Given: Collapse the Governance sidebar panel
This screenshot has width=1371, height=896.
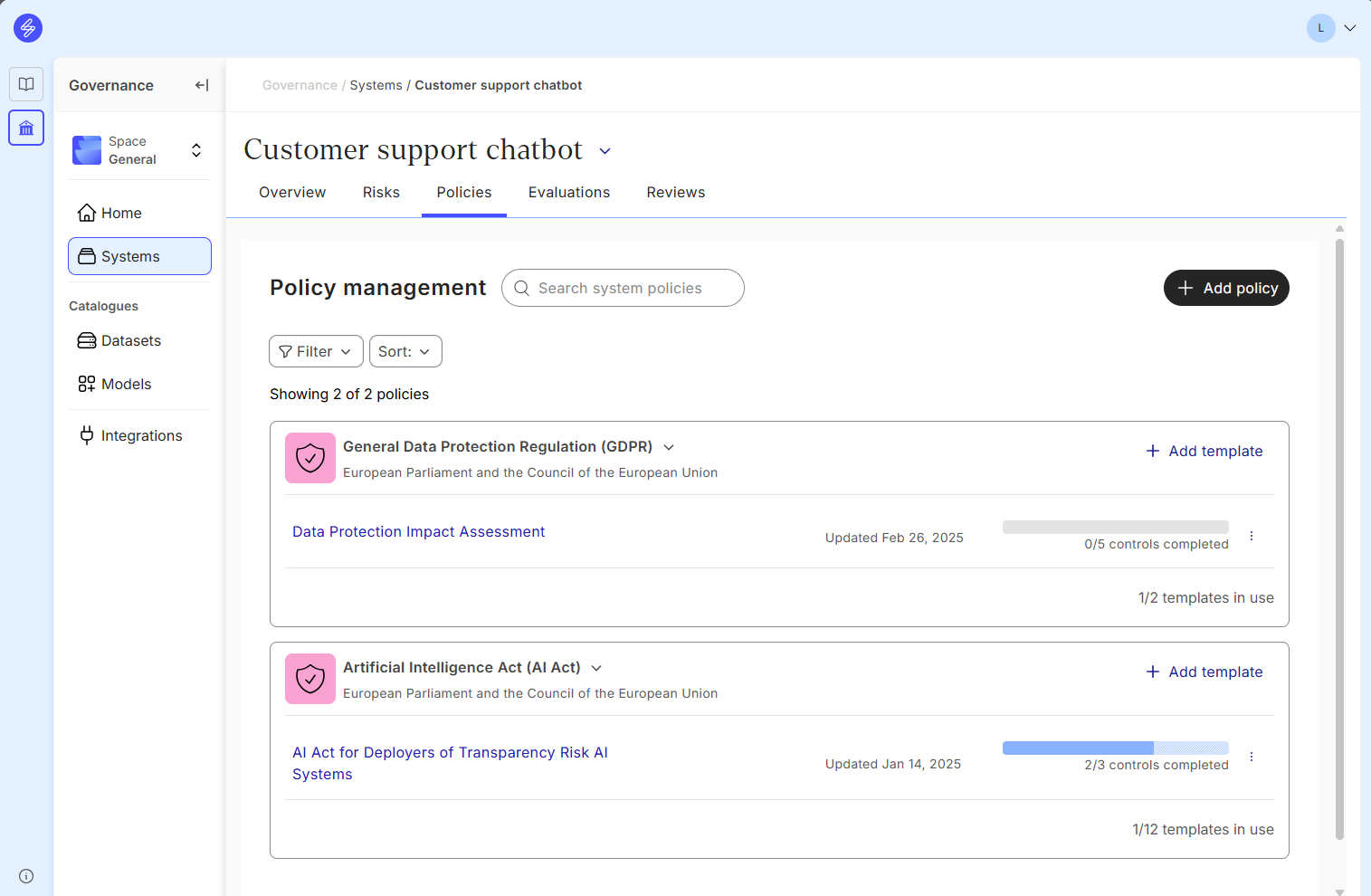Looking at the screenshot, I should pyautogui.click(x=202, y=85).
